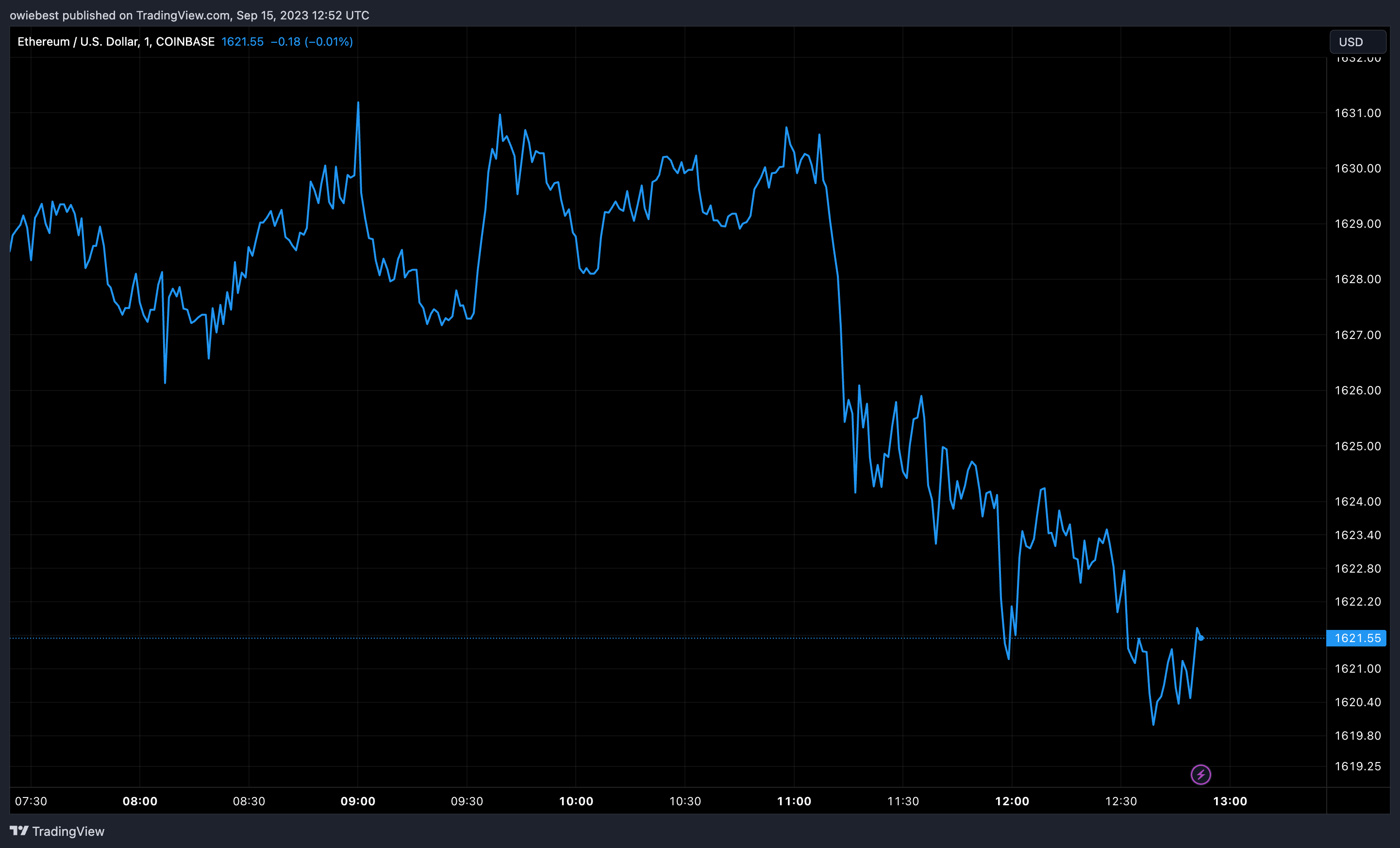Click the 11:00 time axis label
Screen dimensions: 1400x848
point(794,801)
